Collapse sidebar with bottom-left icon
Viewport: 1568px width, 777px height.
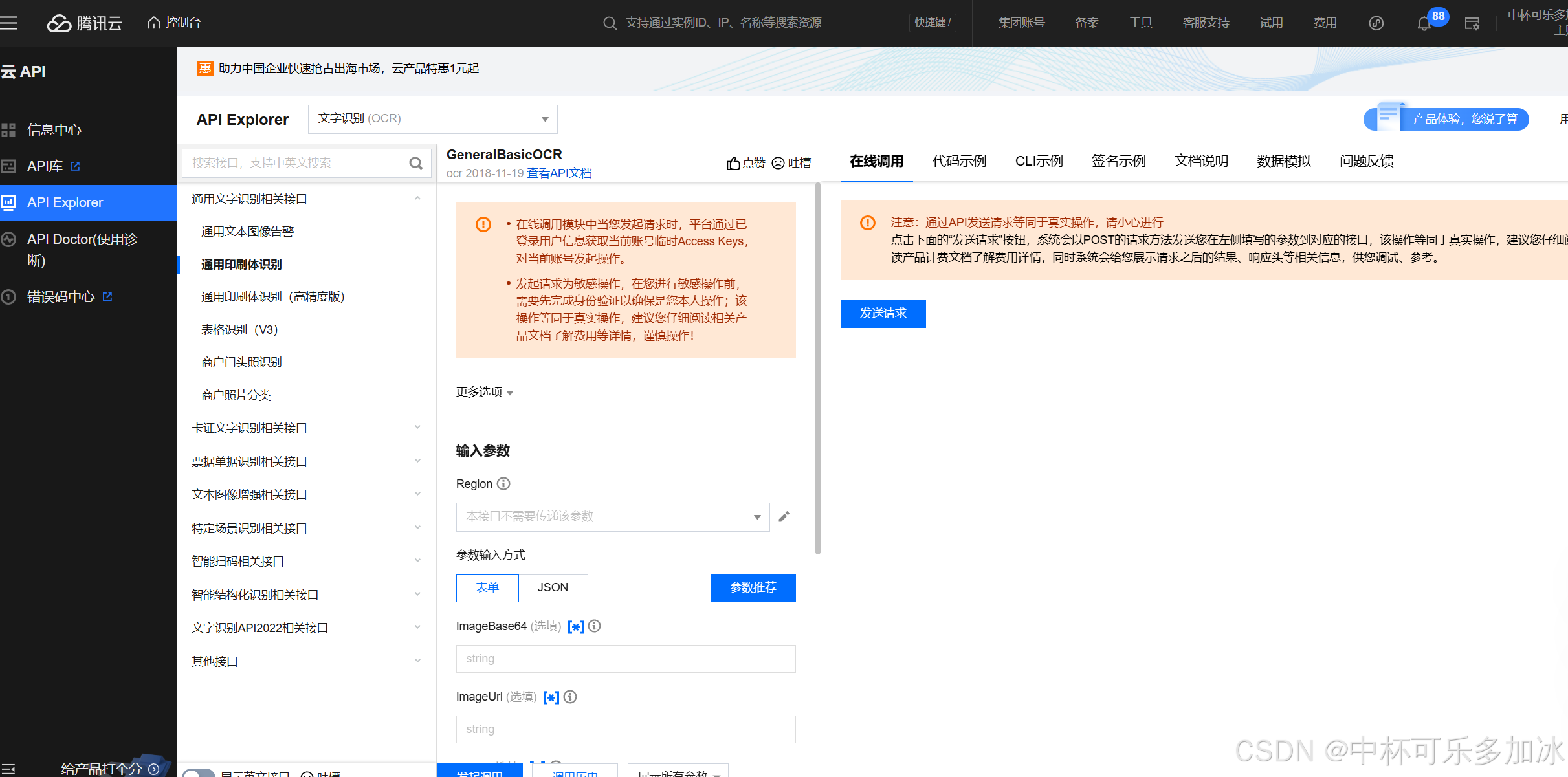(8, 769)
